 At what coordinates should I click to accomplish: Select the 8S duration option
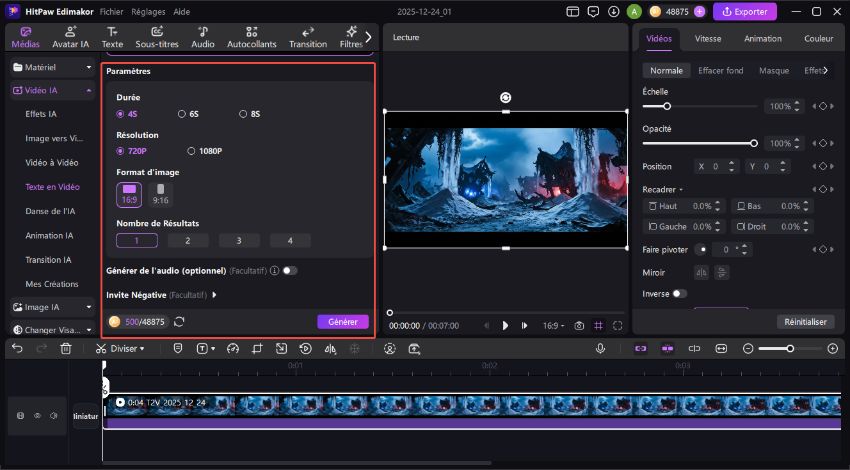(x=243, y=114)
